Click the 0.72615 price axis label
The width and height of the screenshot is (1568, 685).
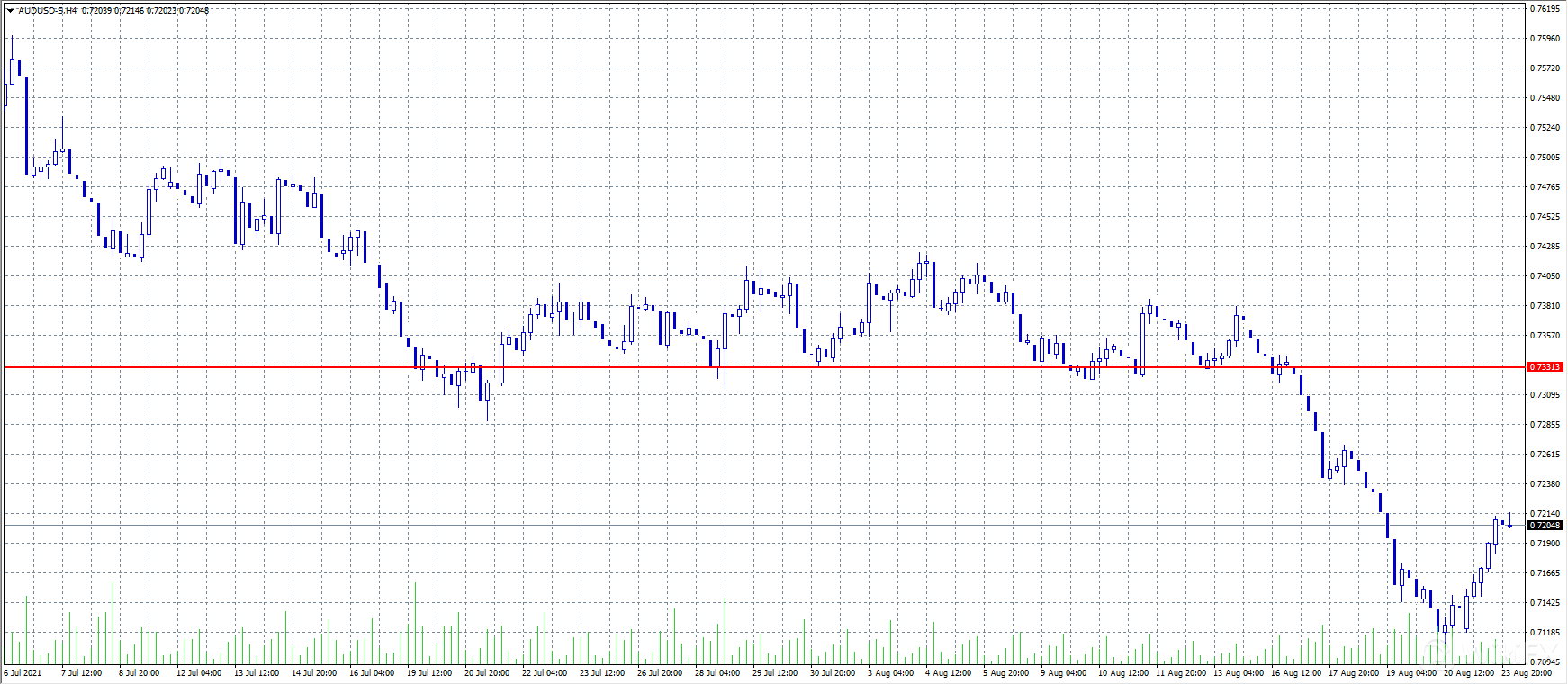pos(1545,455)
